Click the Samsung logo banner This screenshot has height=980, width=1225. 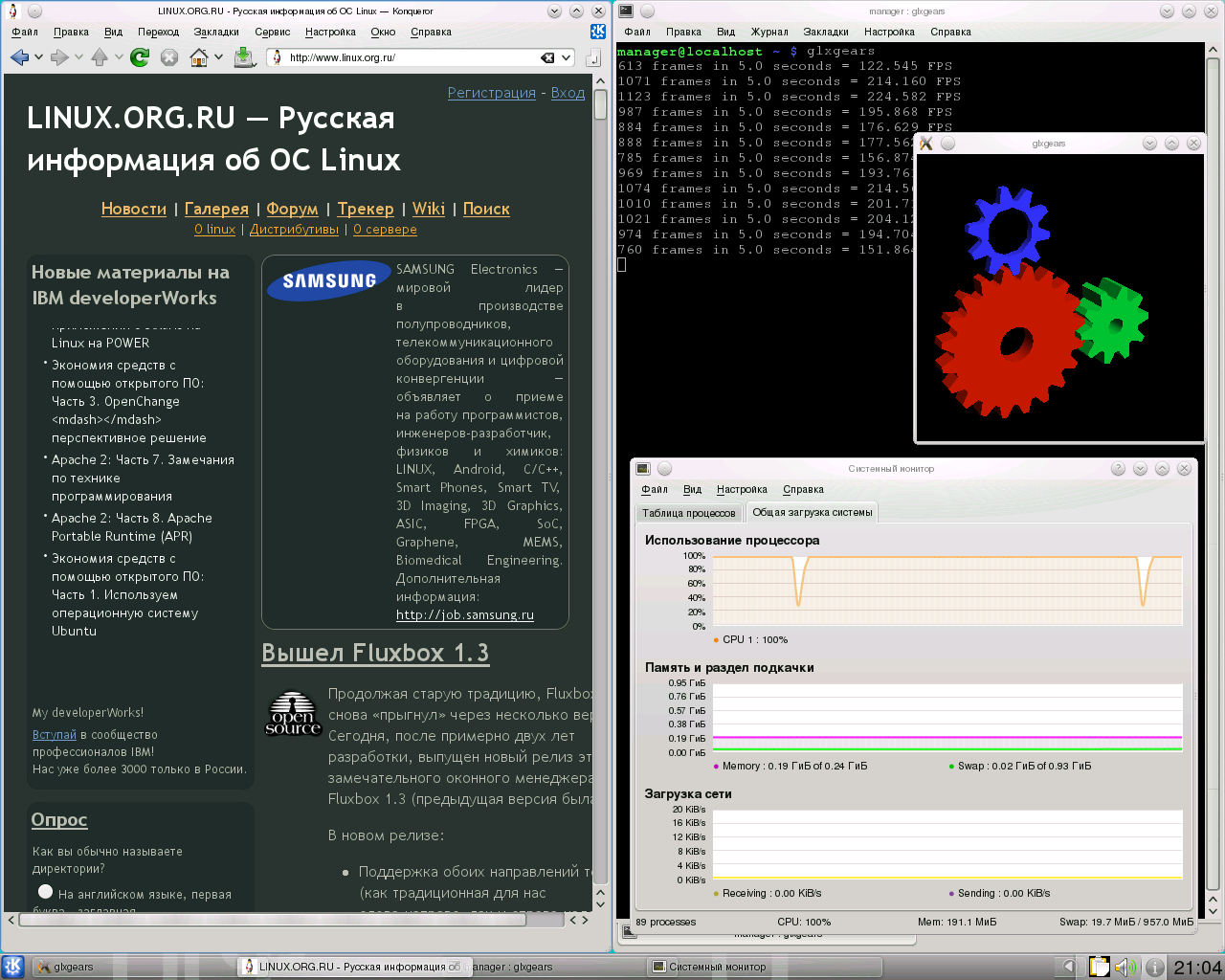coord(328,280)
